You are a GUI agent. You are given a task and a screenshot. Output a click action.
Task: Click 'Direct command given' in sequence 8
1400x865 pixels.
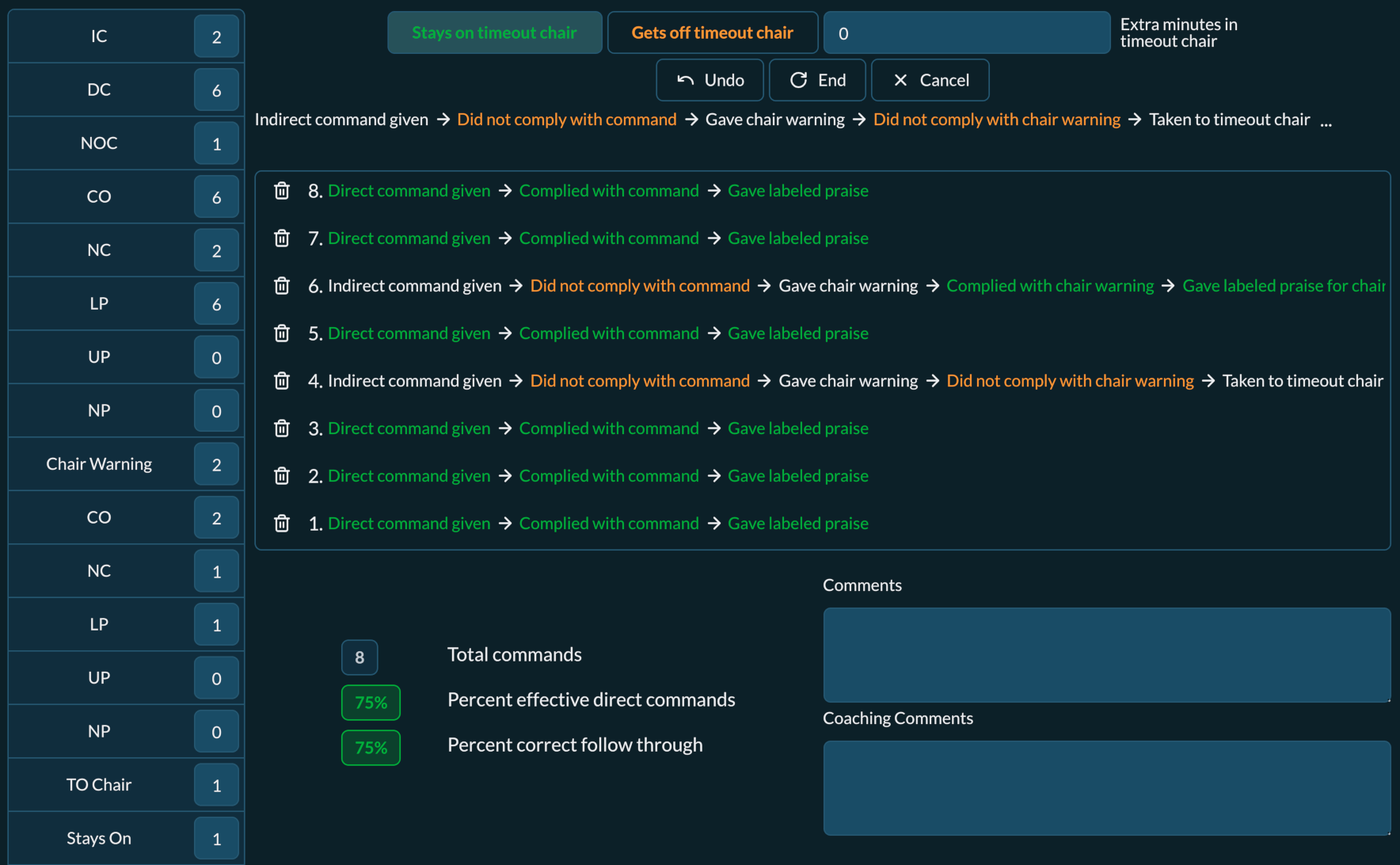pos(409,191)
